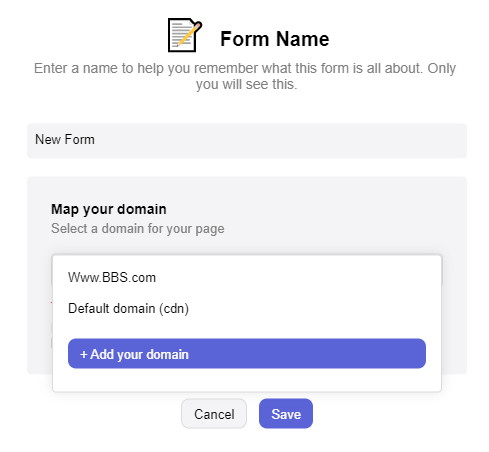489x452 pixels.
Task: Click the + Add your domain button
Action: [x=247, y=354]
